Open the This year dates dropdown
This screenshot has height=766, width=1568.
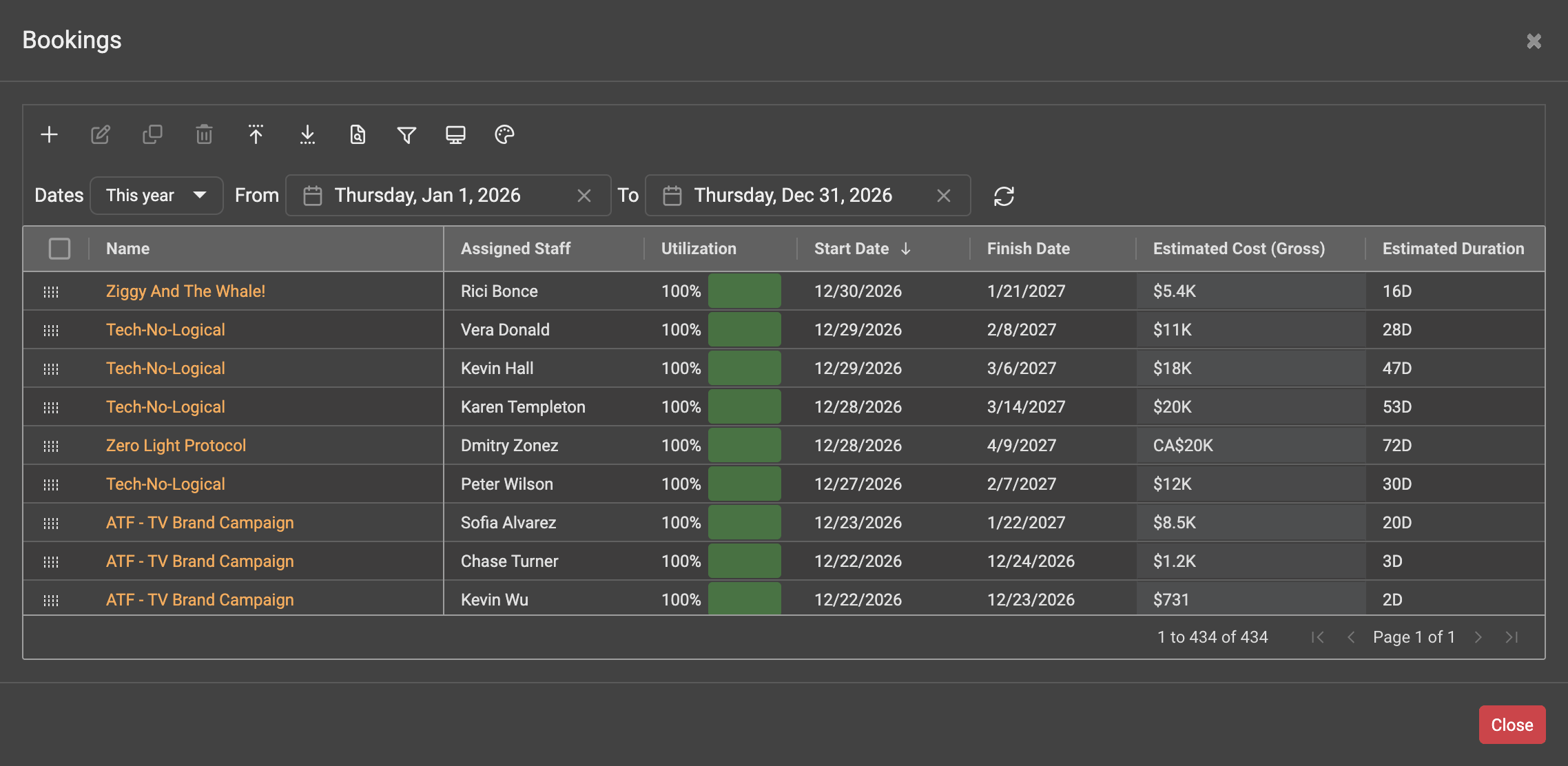[x=156, y=196]
